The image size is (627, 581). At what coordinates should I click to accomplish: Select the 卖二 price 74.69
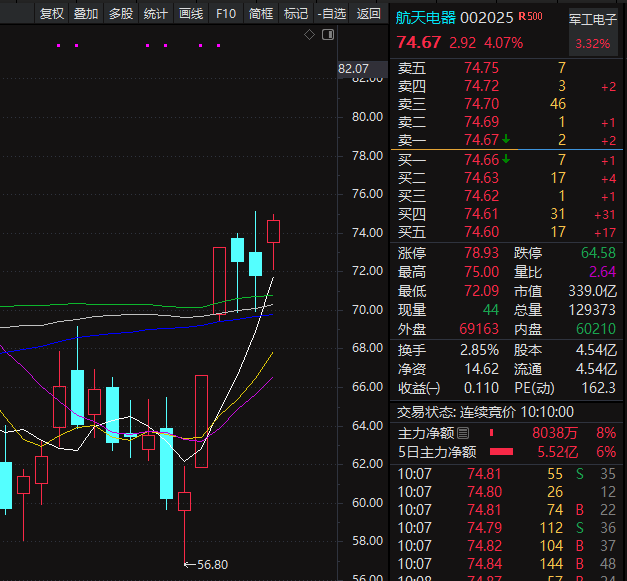pos(481,122)
